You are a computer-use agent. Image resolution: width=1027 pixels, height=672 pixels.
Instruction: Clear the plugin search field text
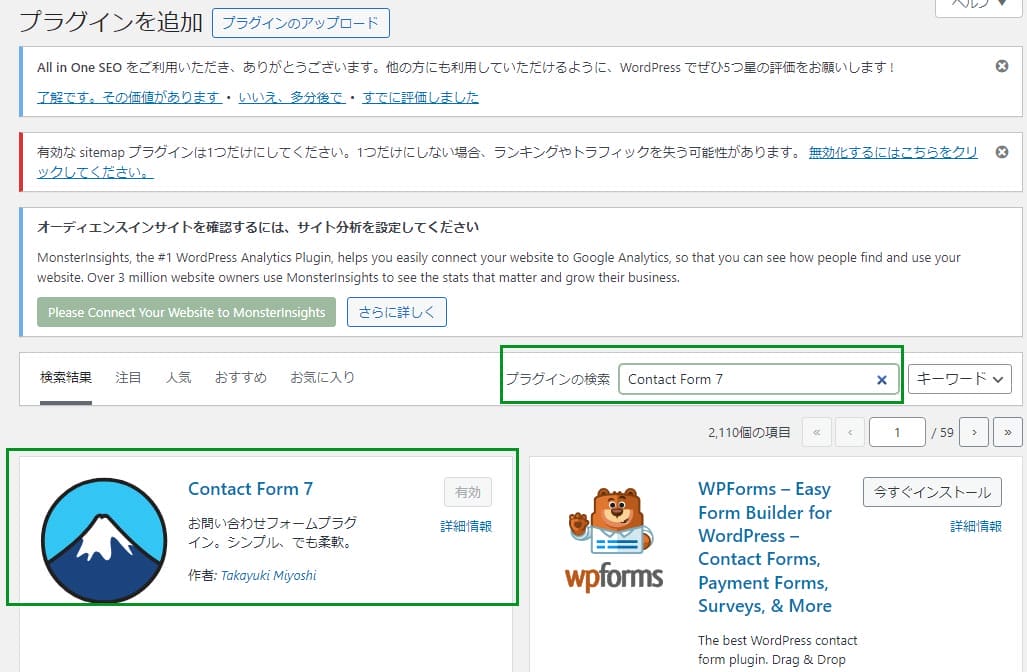882,380
